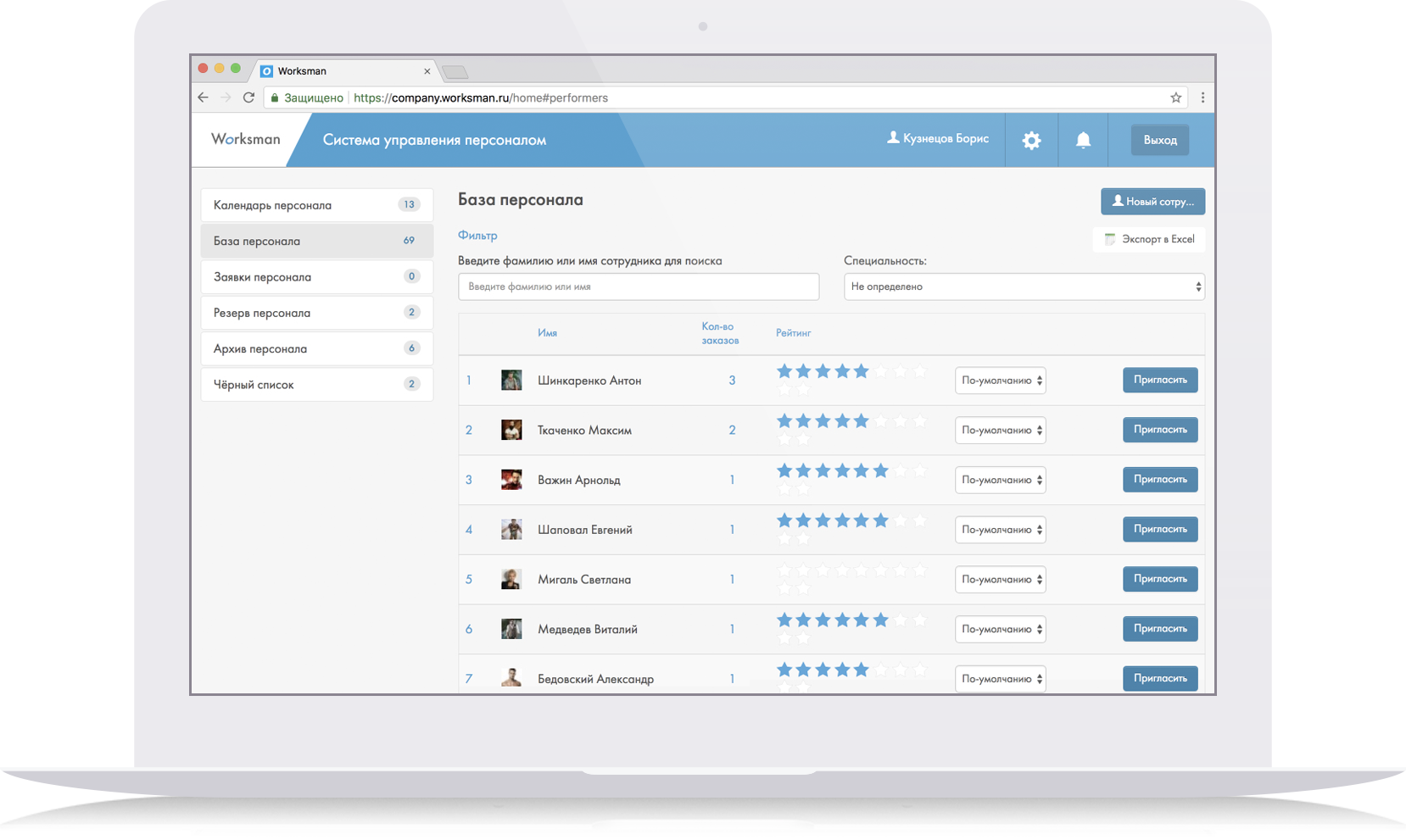This screenshot has height=840, width=1406.
Task: Open the Специальность dropdown
Action: [1024, 286]
